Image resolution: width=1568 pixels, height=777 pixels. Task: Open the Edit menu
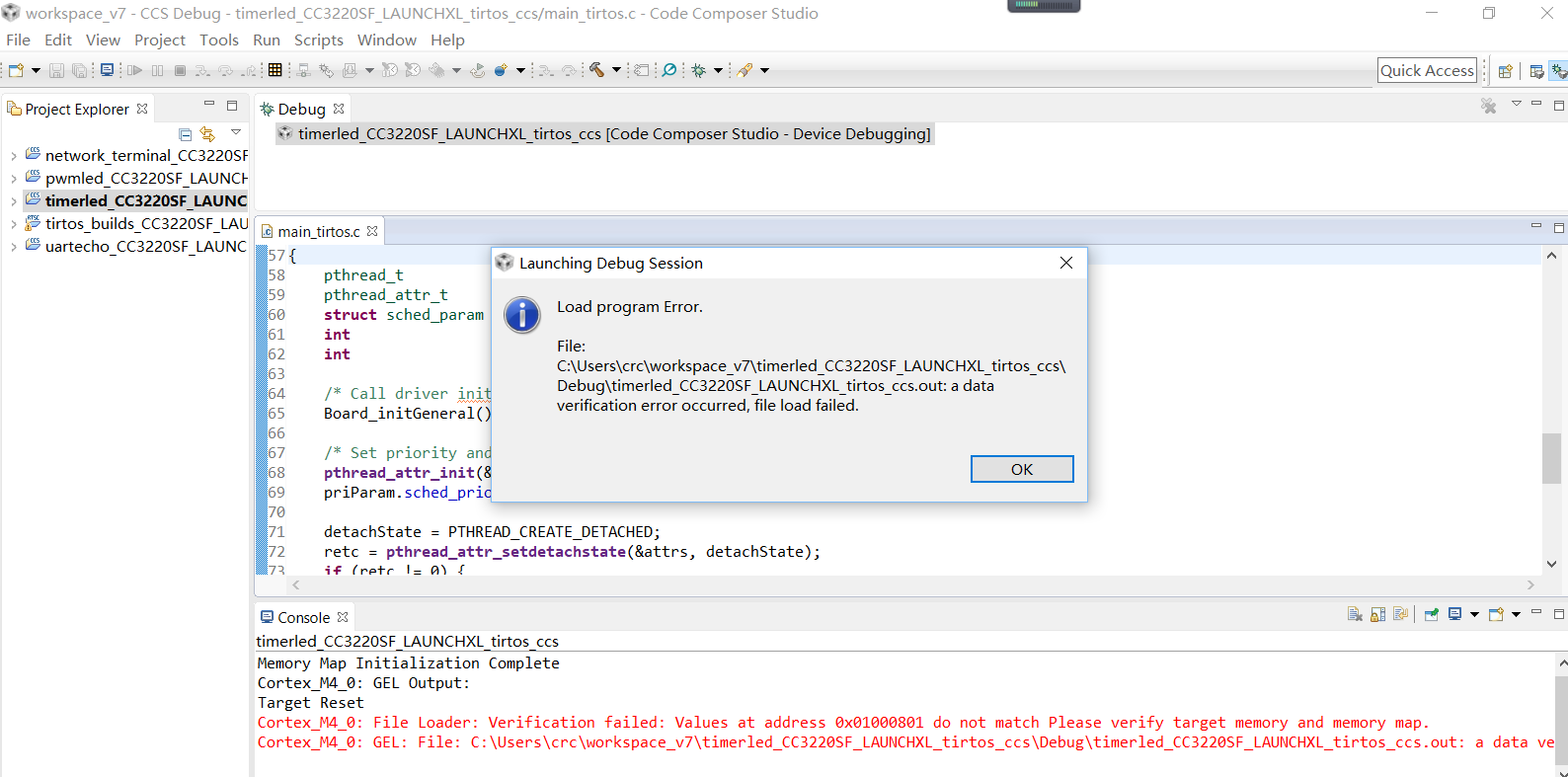point(58,40)
